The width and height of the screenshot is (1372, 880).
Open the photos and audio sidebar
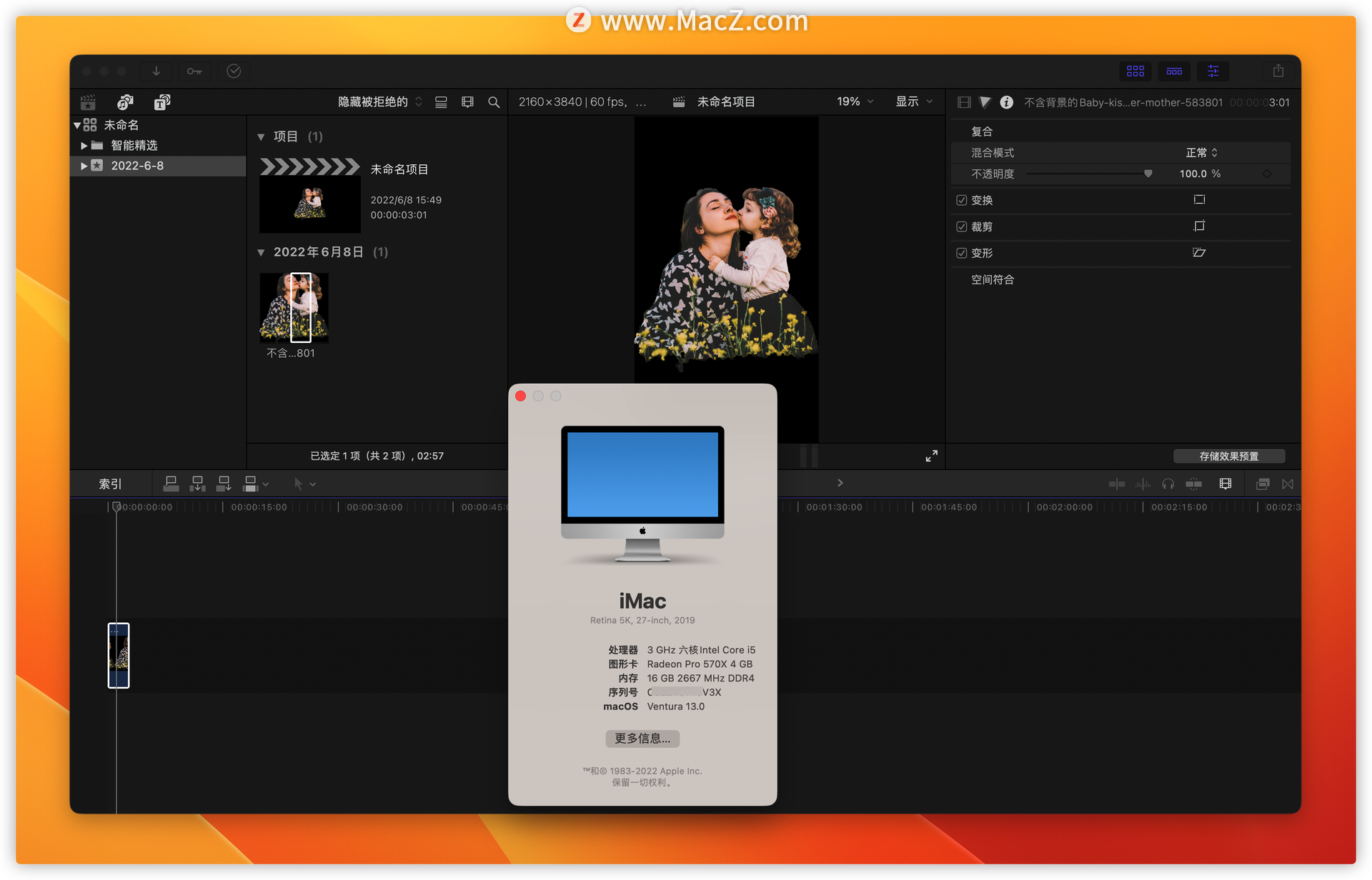pos(125,102)
